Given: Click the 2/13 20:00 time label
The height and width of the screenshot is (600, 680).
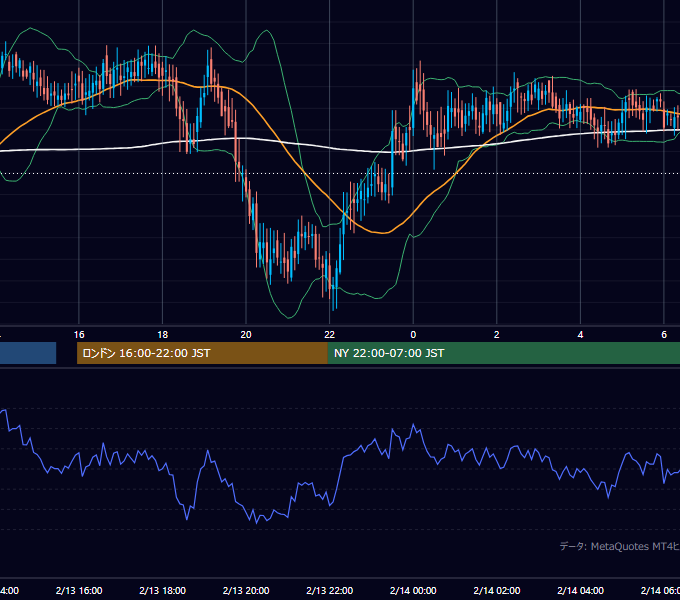Looking at the screenshot, I should [246, 590].
